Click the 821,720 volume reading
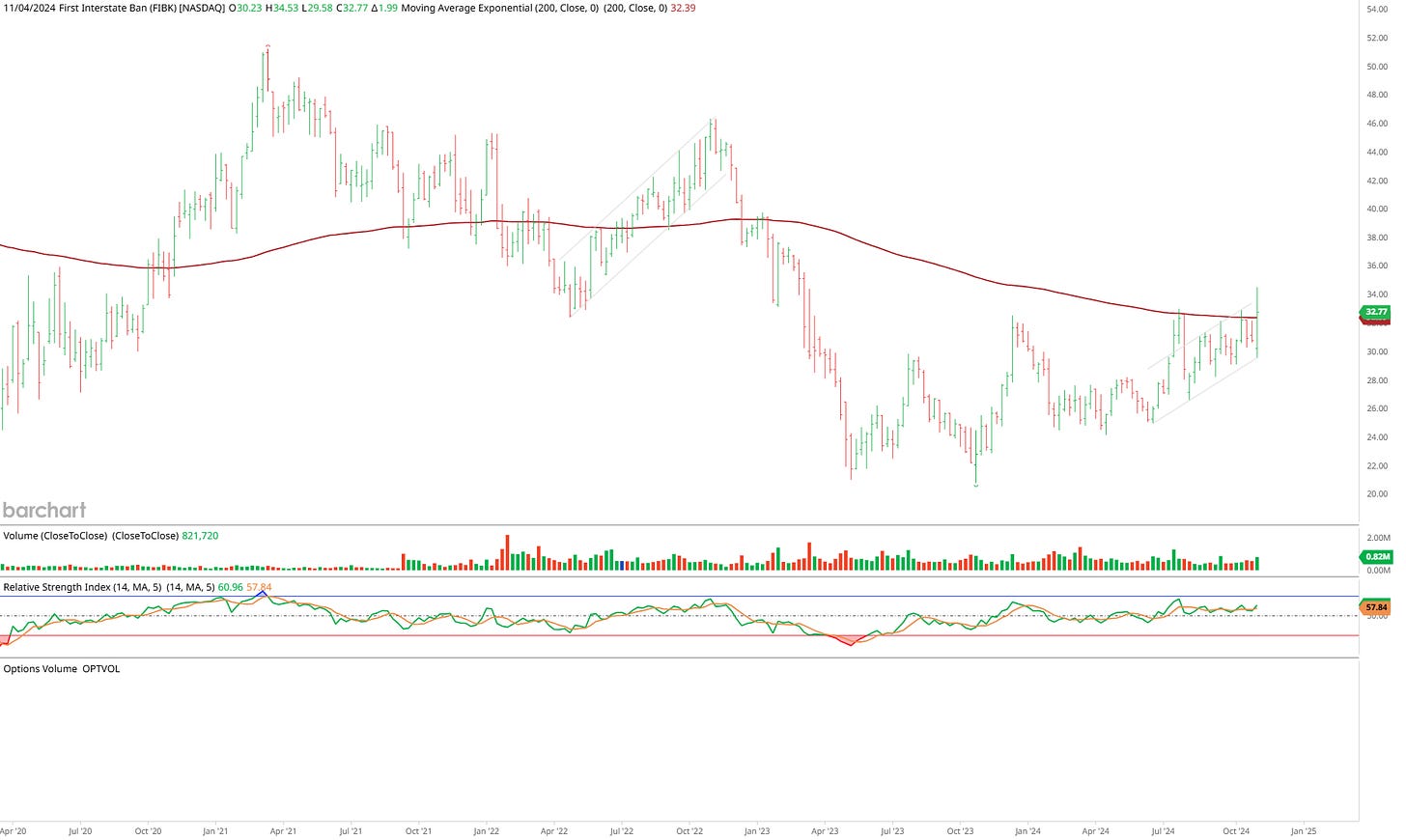The width and height of the screenshot is (1406, 840). pos(200,535)
